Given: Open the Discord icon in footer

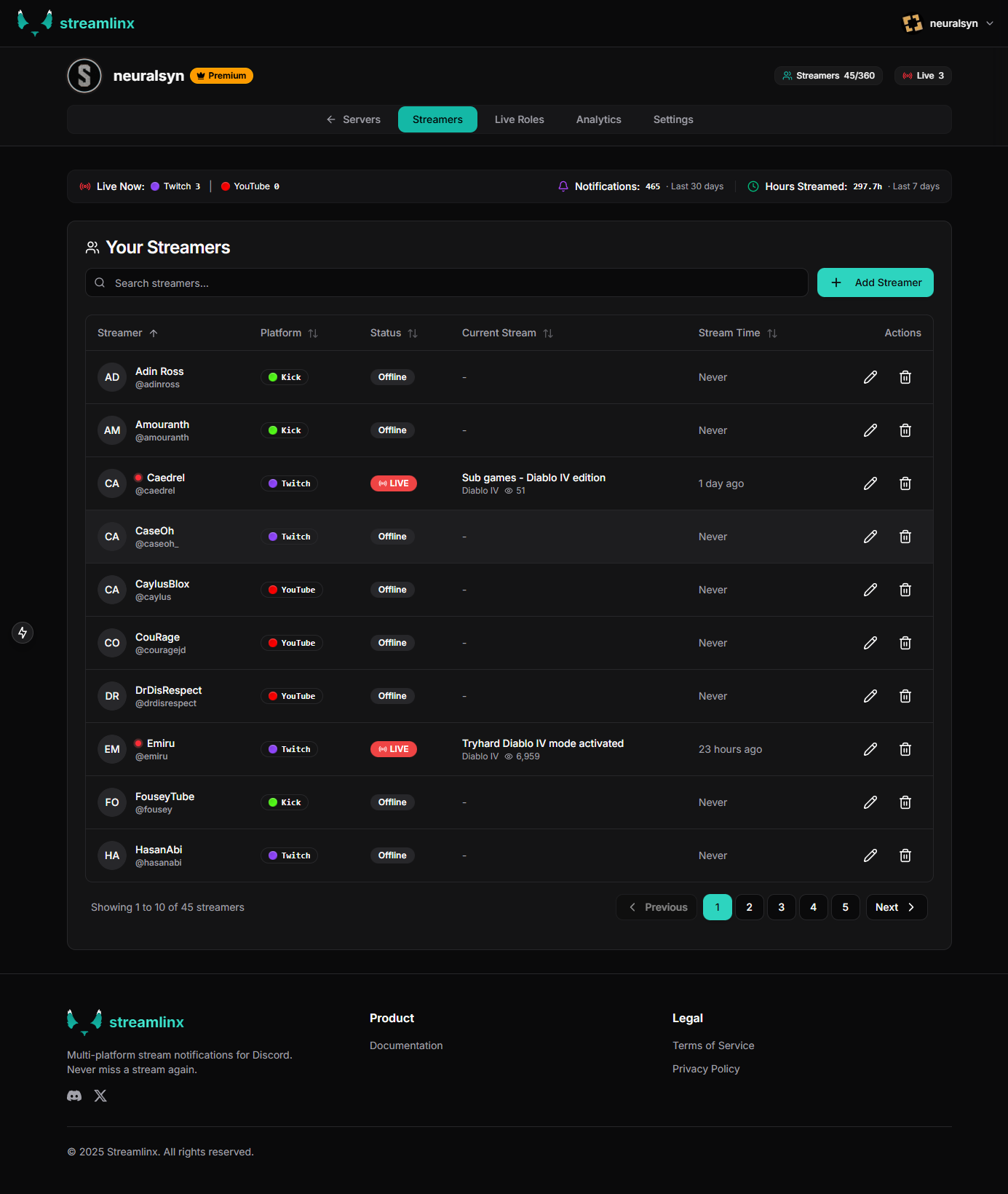Looking at the screenshot, I should click(x=74, y=1096).
